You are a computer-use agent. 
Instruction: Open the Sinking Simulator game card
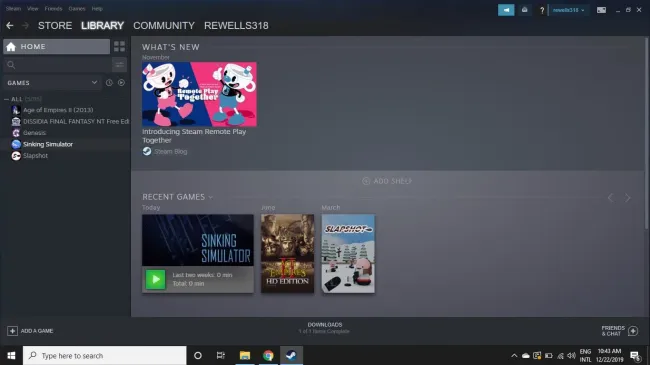tap(198, 240)
